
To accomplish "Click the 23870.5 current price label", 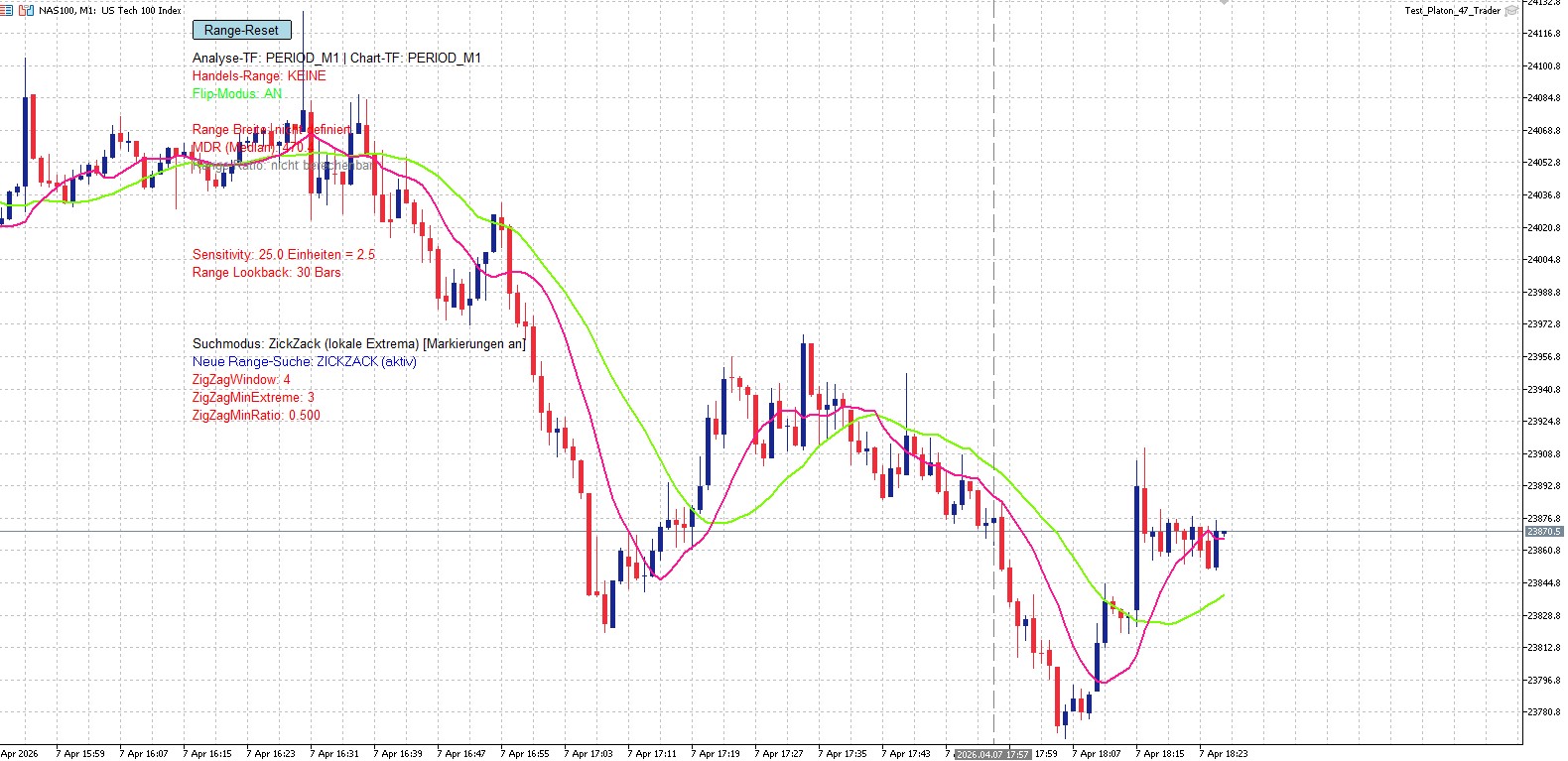I will [x=1543, y=532].
